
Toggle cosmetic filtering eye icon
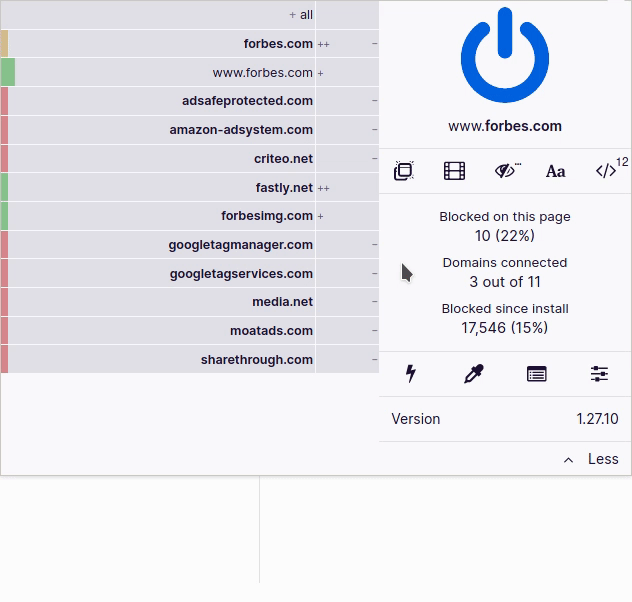(507, 171)
